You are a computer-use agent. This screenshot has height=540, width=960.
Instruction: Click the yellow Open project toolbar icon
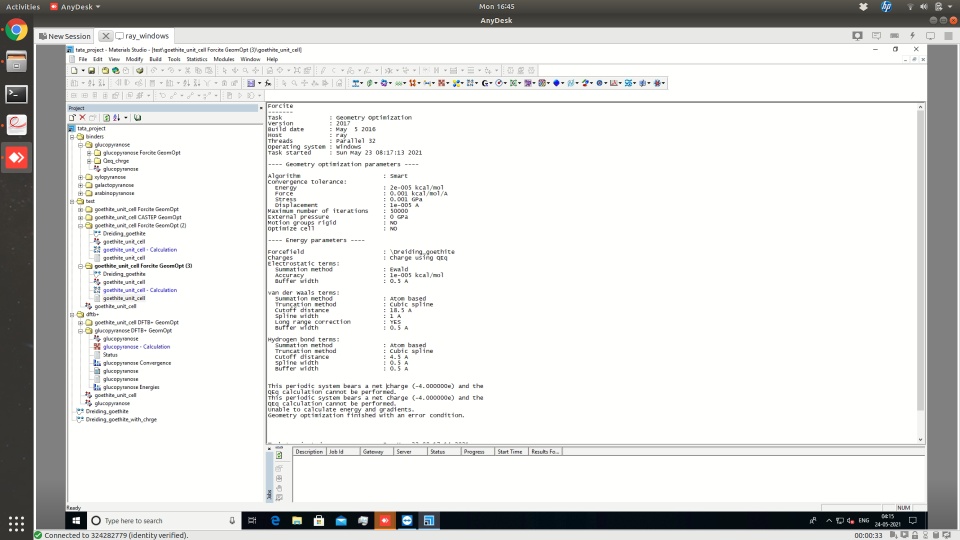105,70
